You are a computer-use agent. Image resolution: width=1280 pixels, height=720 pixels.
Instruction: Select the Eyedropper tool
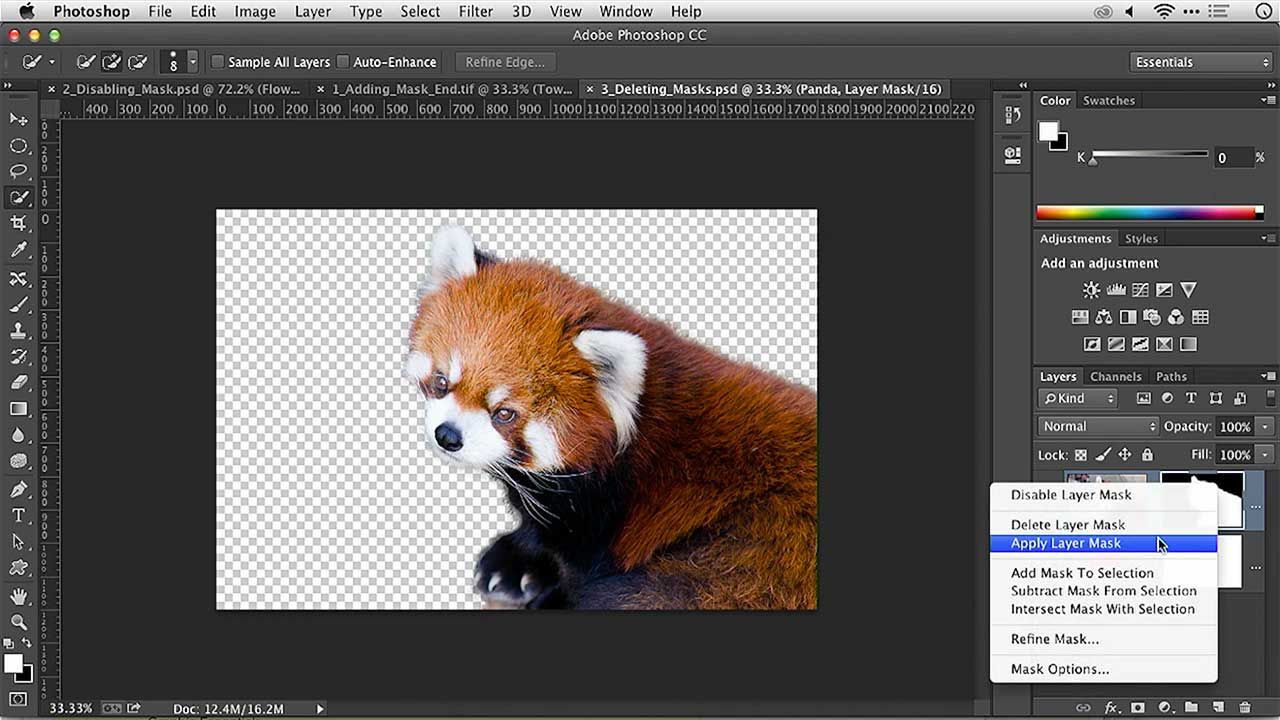(x=18, y=250)
